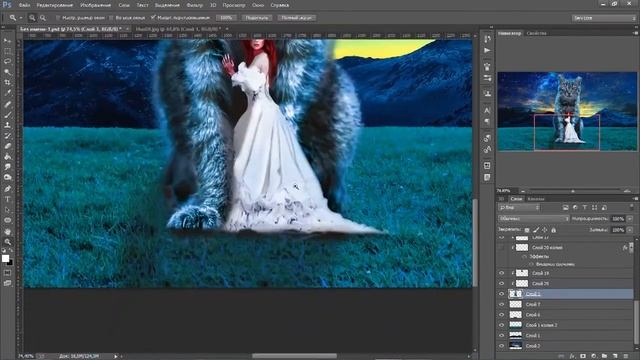Image resolution: width=640 pixels, height=360 pixels.
Task: Hide layer Слой 19
Action: click(502, 273)
